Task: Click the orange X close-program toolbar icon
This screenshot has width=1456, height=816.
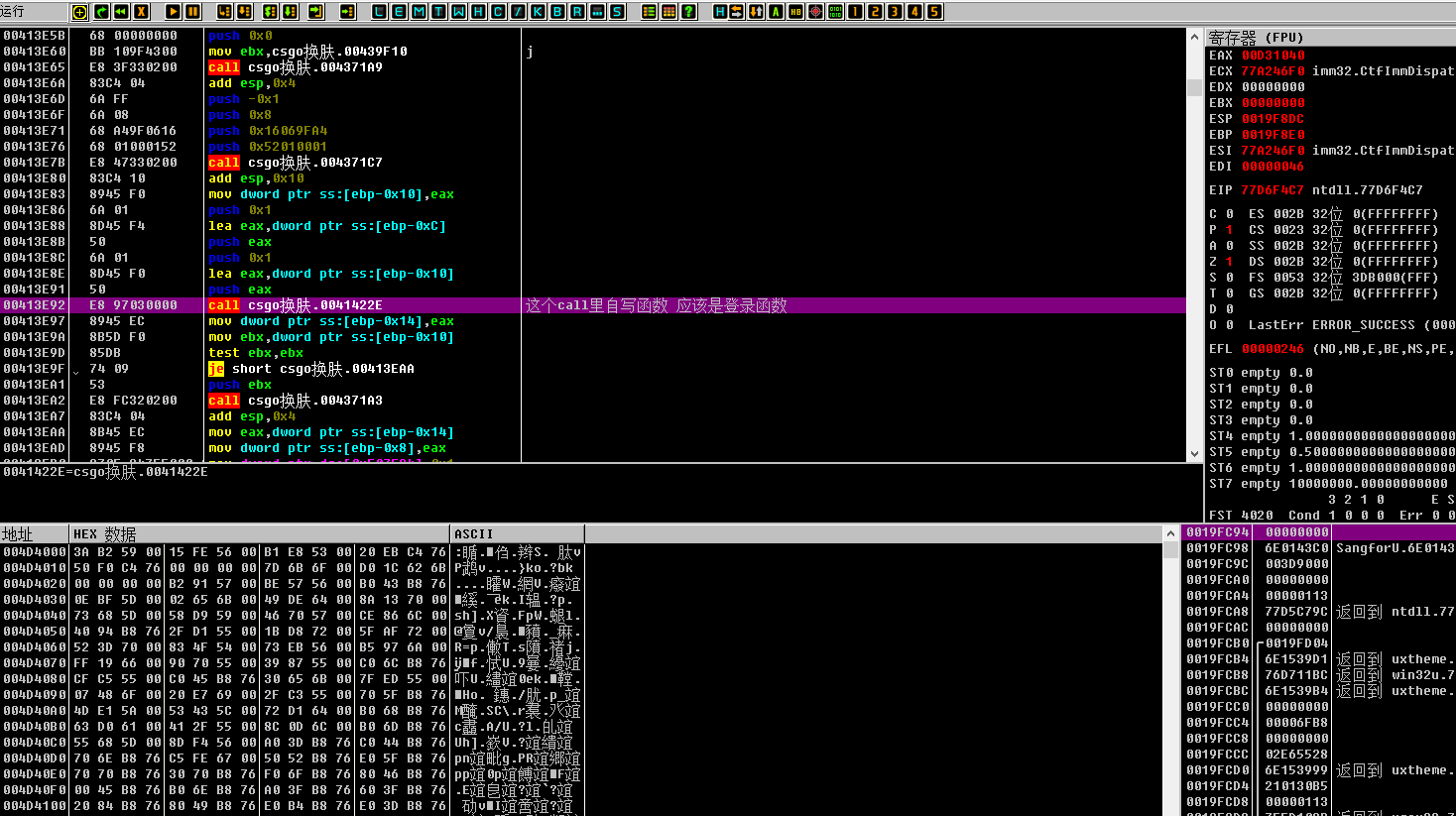Action: pos(141,12)
